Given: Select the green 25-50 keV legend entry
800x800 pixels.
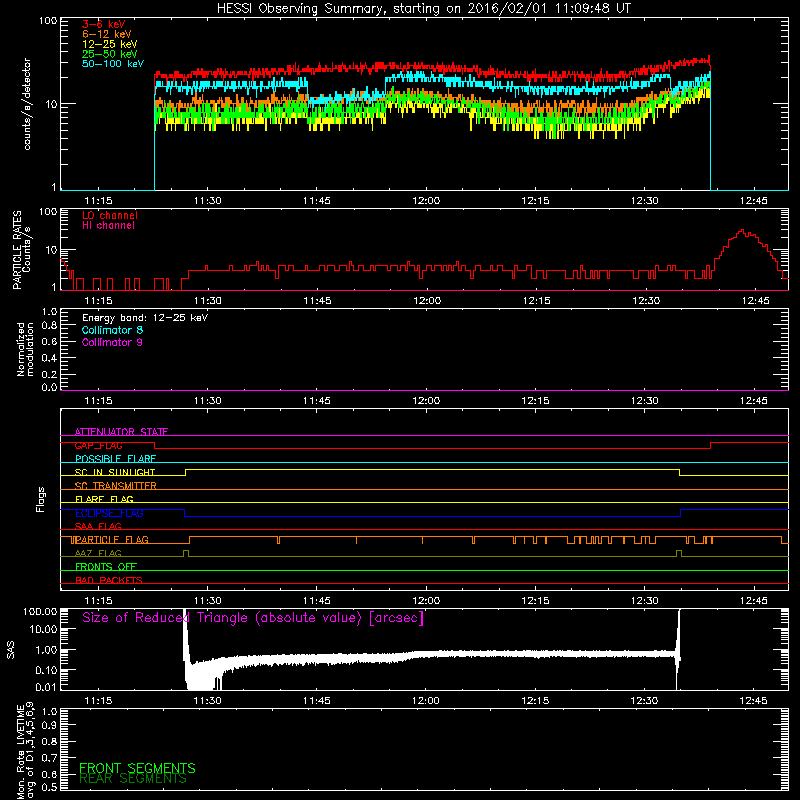Looking at the screenshot, I should point(110,54).
